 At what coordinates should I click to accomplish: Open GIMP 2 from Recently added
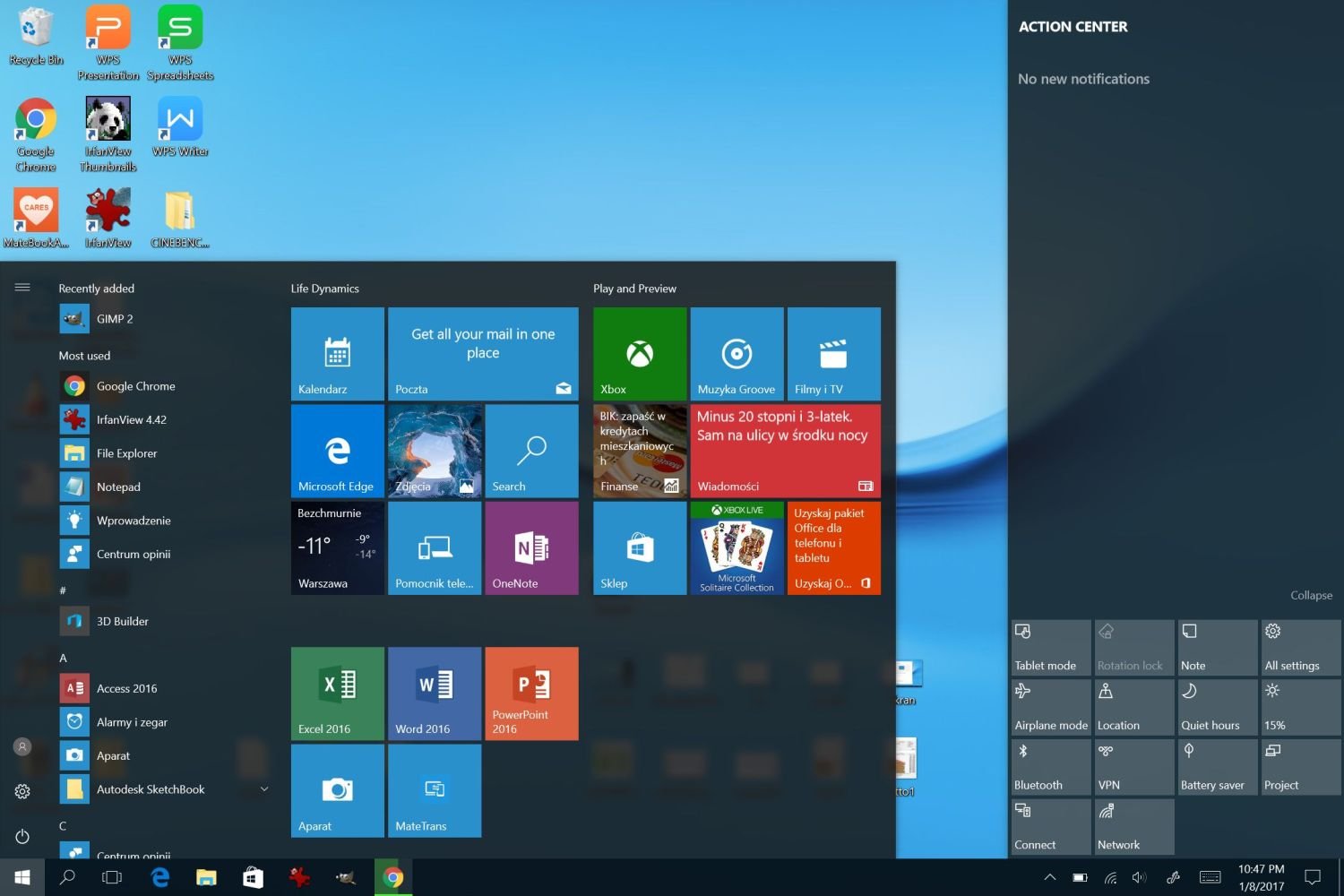click(165, 319)
